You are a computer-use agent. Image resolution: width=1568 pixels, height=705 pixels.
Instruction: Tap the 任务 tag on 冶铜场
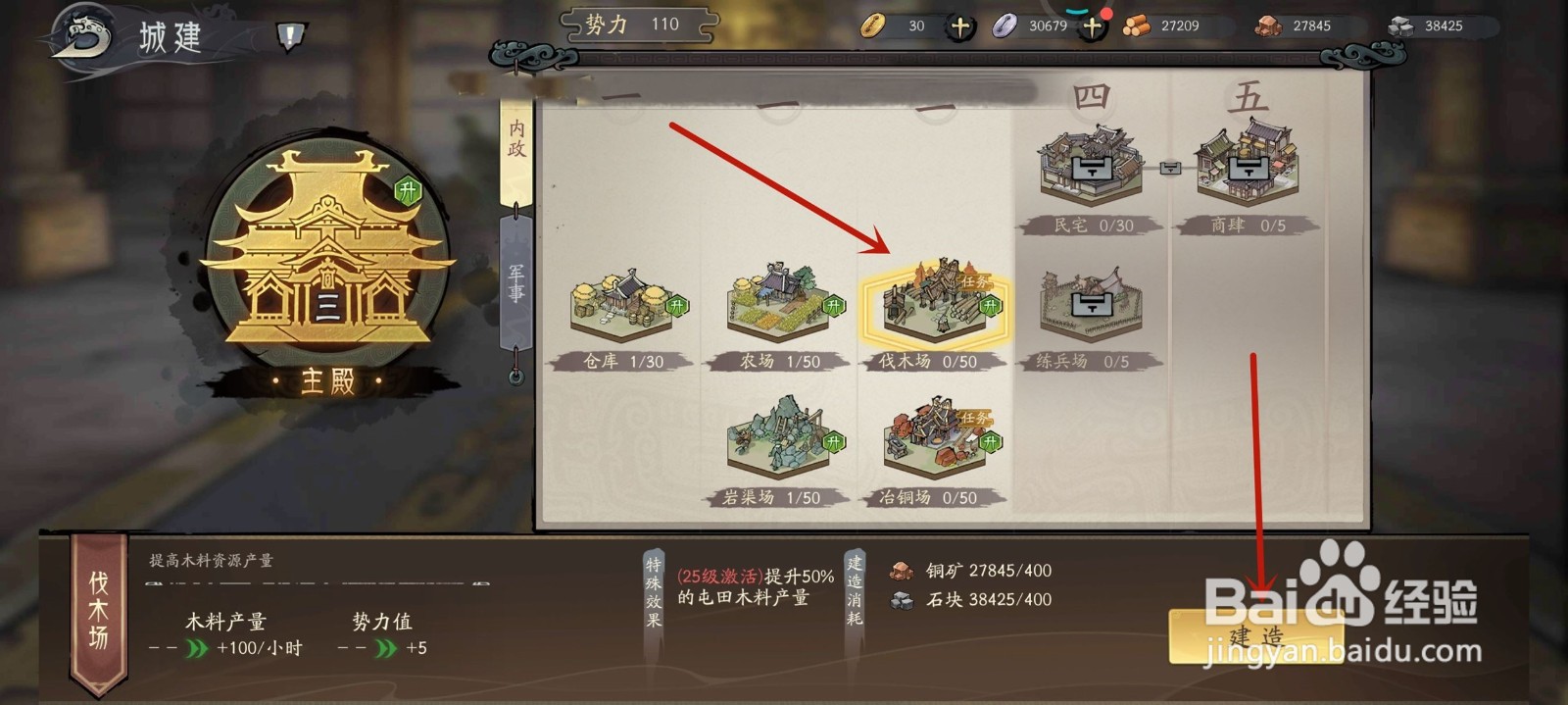point(975,418)
